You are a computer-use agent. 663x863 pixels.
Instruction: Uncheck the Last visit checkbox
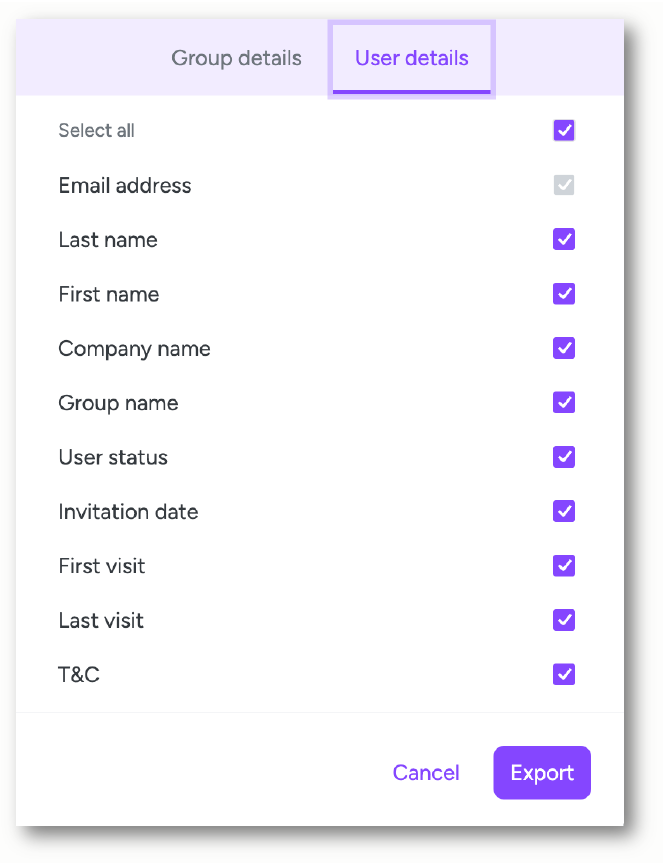click(x=564, y=620)
